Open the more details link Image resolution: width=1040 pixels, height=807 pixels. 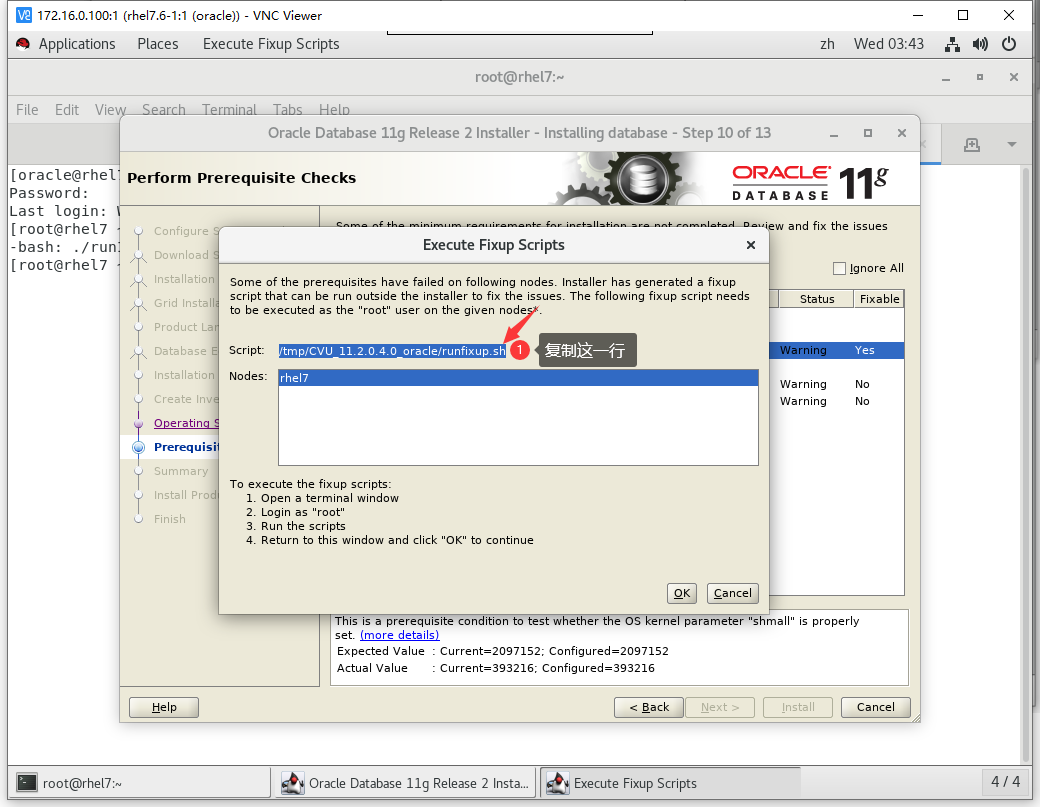(399, 635)
